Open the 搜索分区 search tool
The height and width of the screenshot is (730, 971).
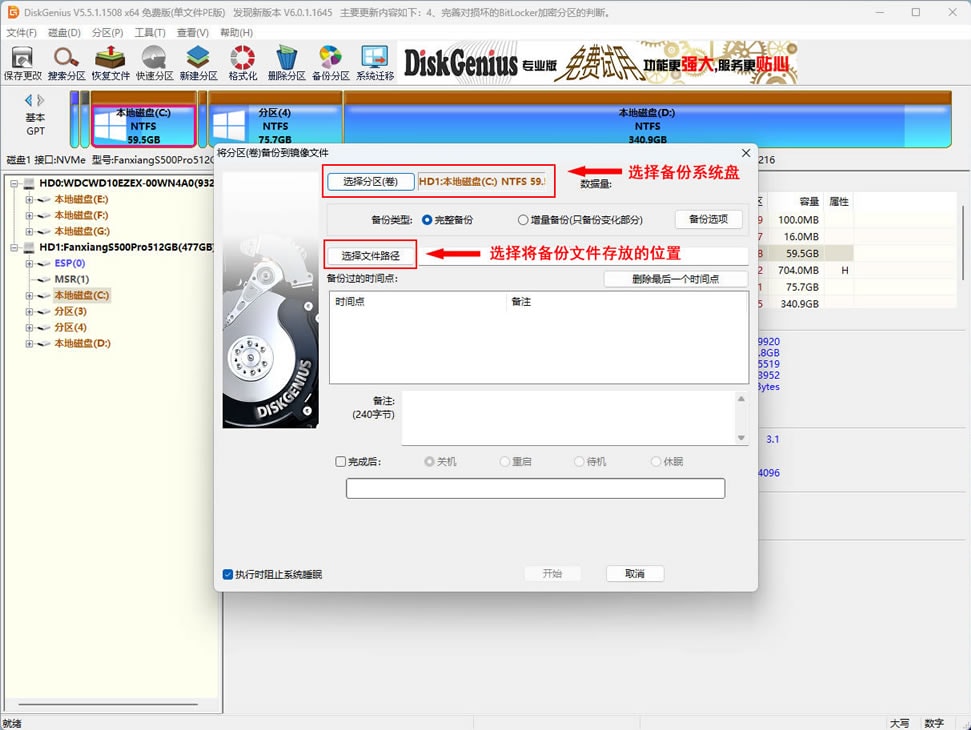pos(66,62)
